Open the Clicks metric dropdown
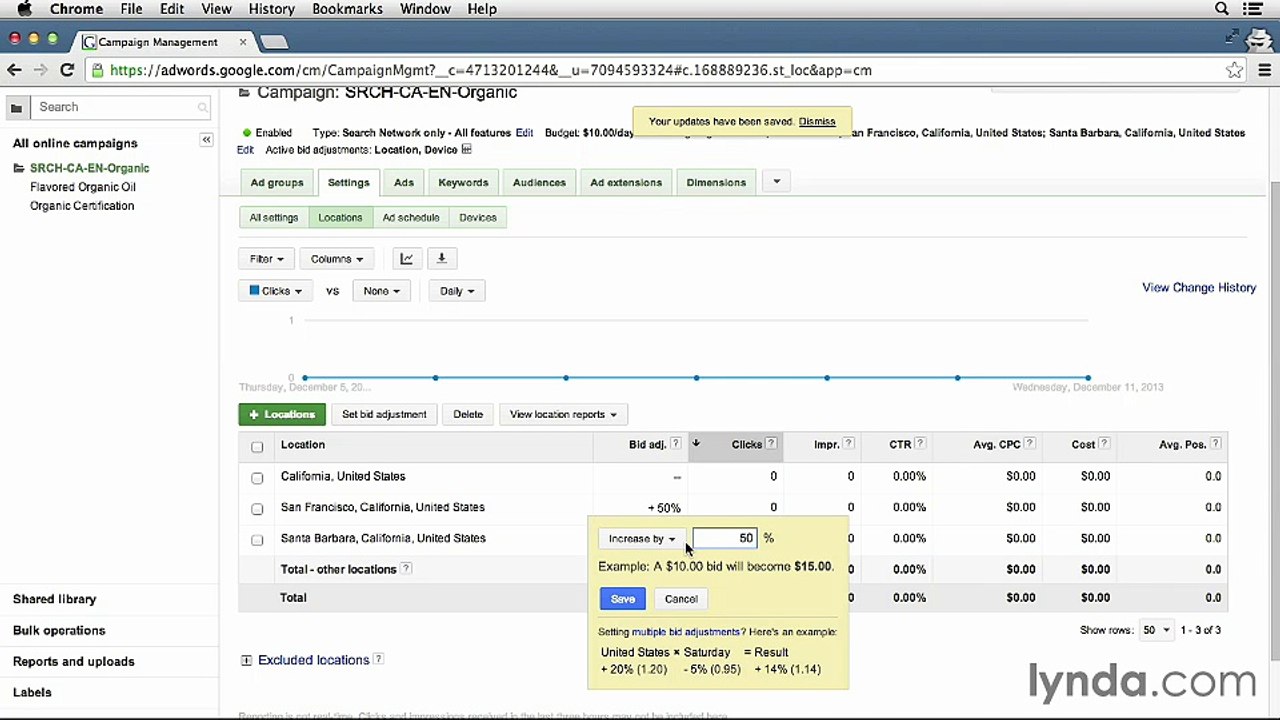 (275, 291)
